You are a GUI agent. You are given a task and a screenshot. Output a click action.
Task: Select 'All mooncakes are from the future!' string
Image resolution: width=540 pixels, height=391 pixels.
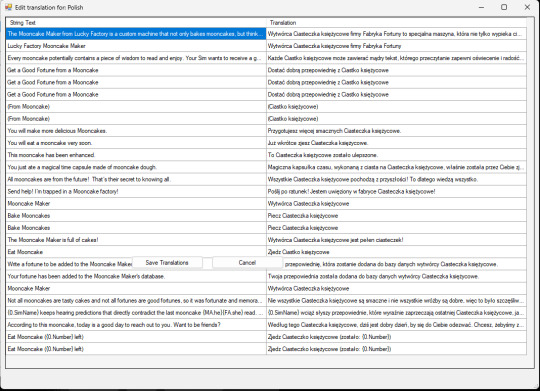[136, 179]
